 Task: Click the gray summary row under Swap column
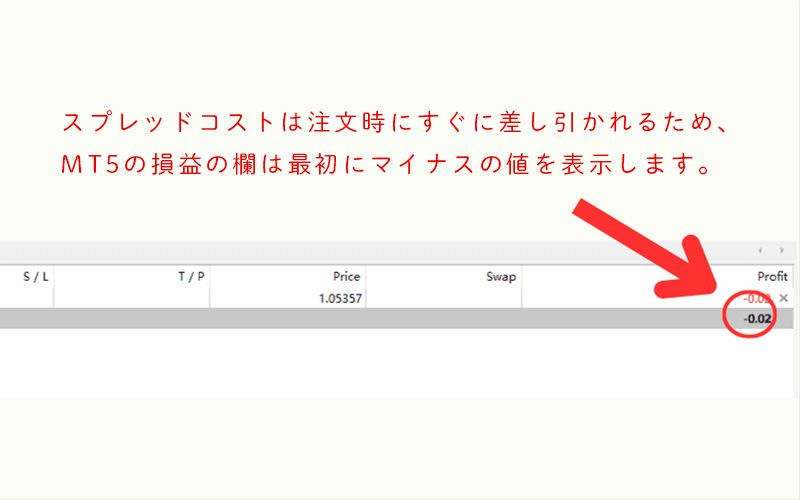[x=444, y=318]
